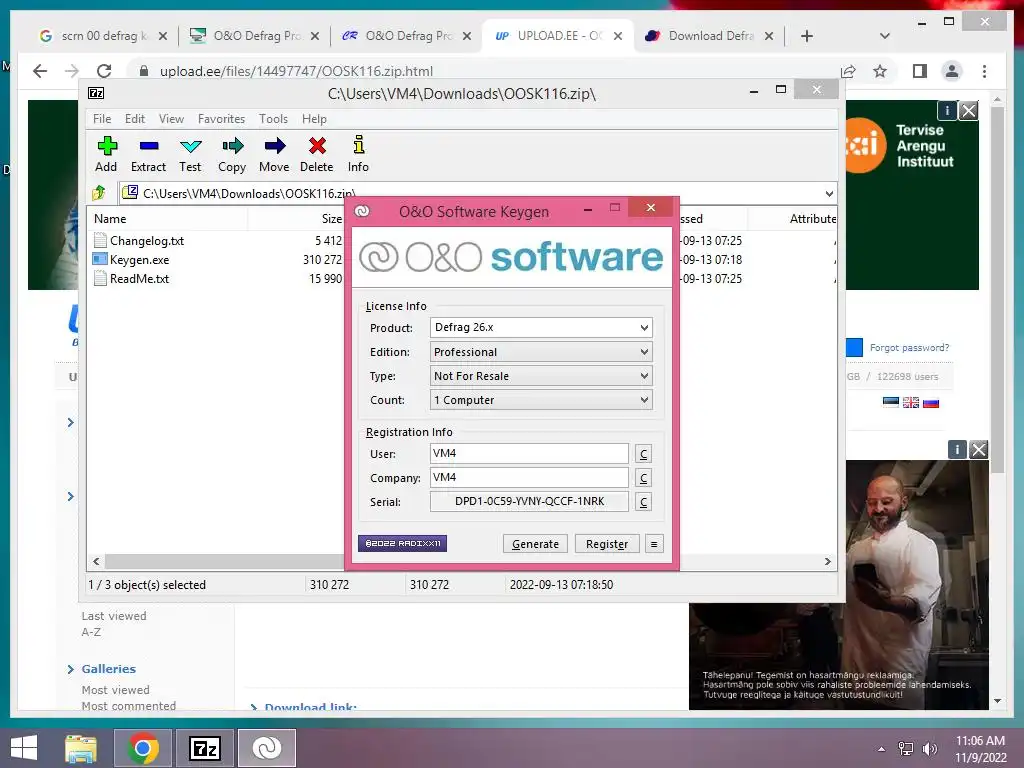Open Chrome profile avatar menu
This screenshot has width=1024, height=768.
pyautogui.click(x=952, y=71)
